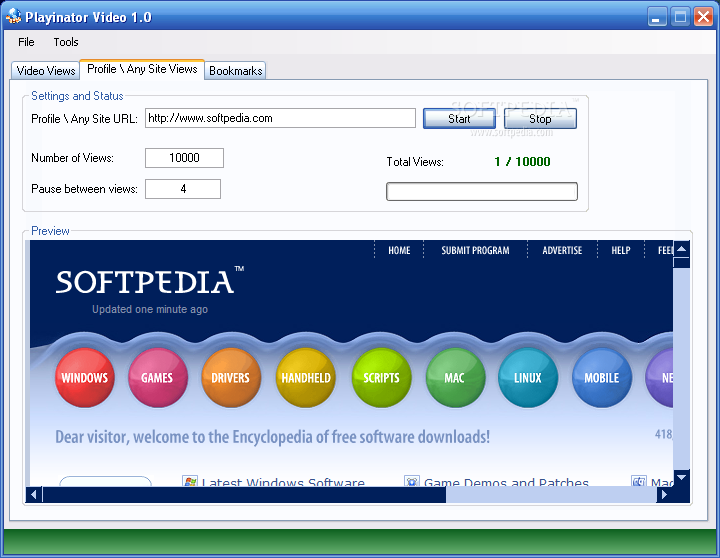
Task: Switch to the Bookmarks tab
Action: click(236, 71)
